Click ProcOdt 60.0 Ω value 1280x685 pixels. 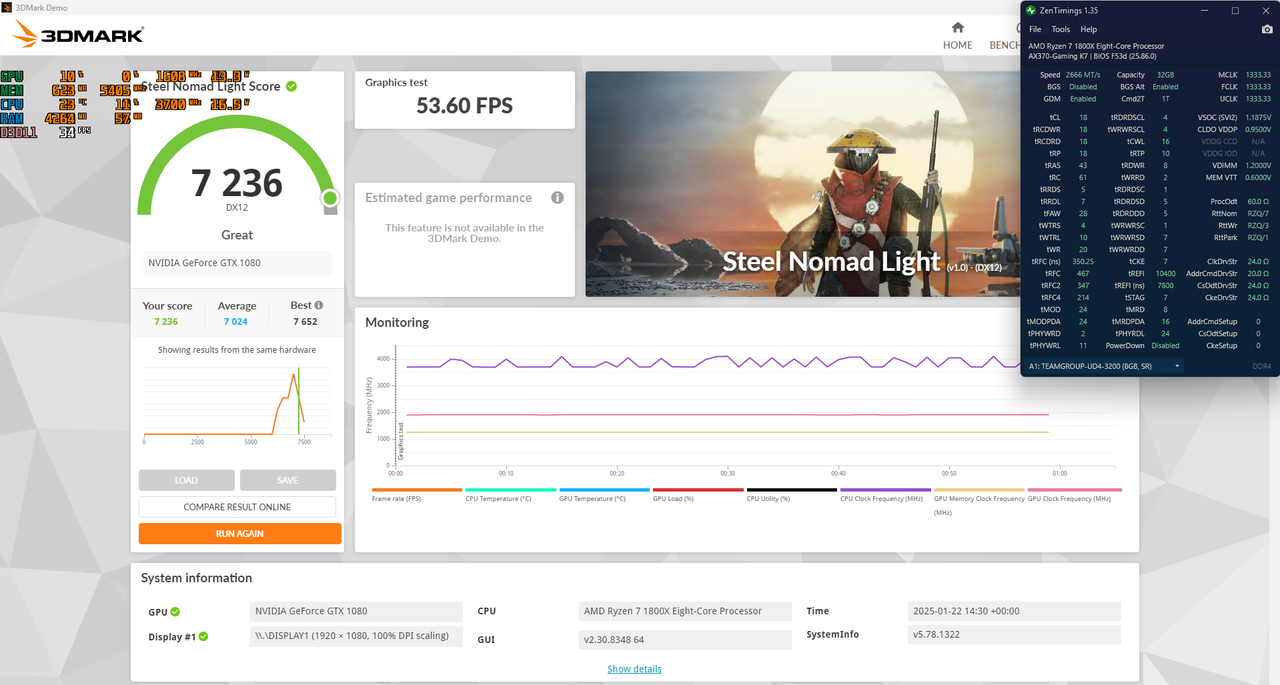[1259, 201]
